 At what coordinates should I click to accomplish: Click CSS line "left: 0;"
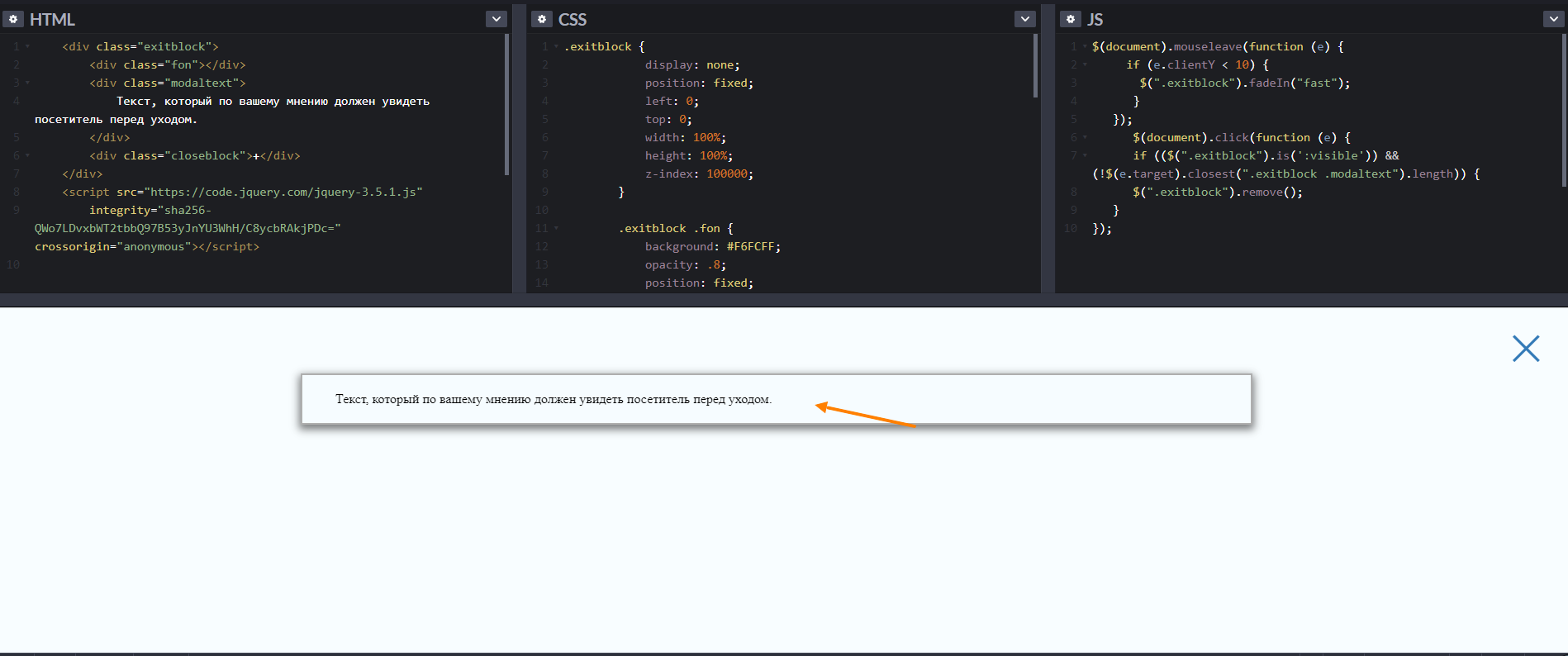[x=672, y=102]
